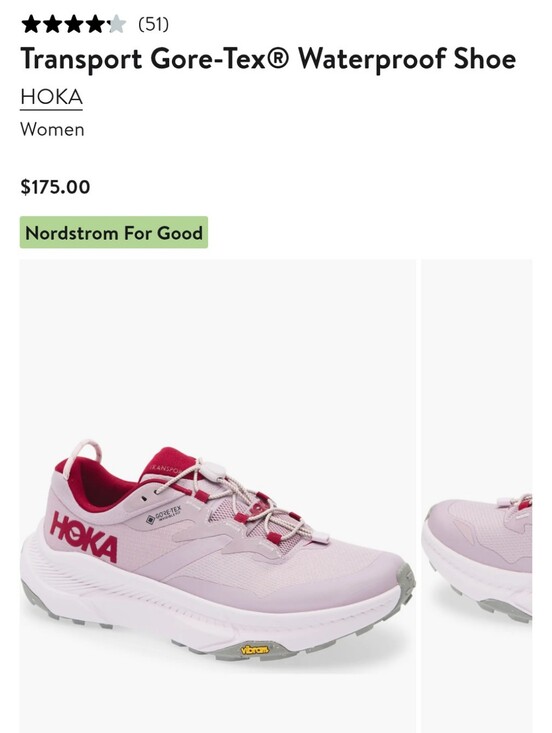This screenshot has height=733, width=552.
Task: Click the Women category label
Action: tap(52, 129)
